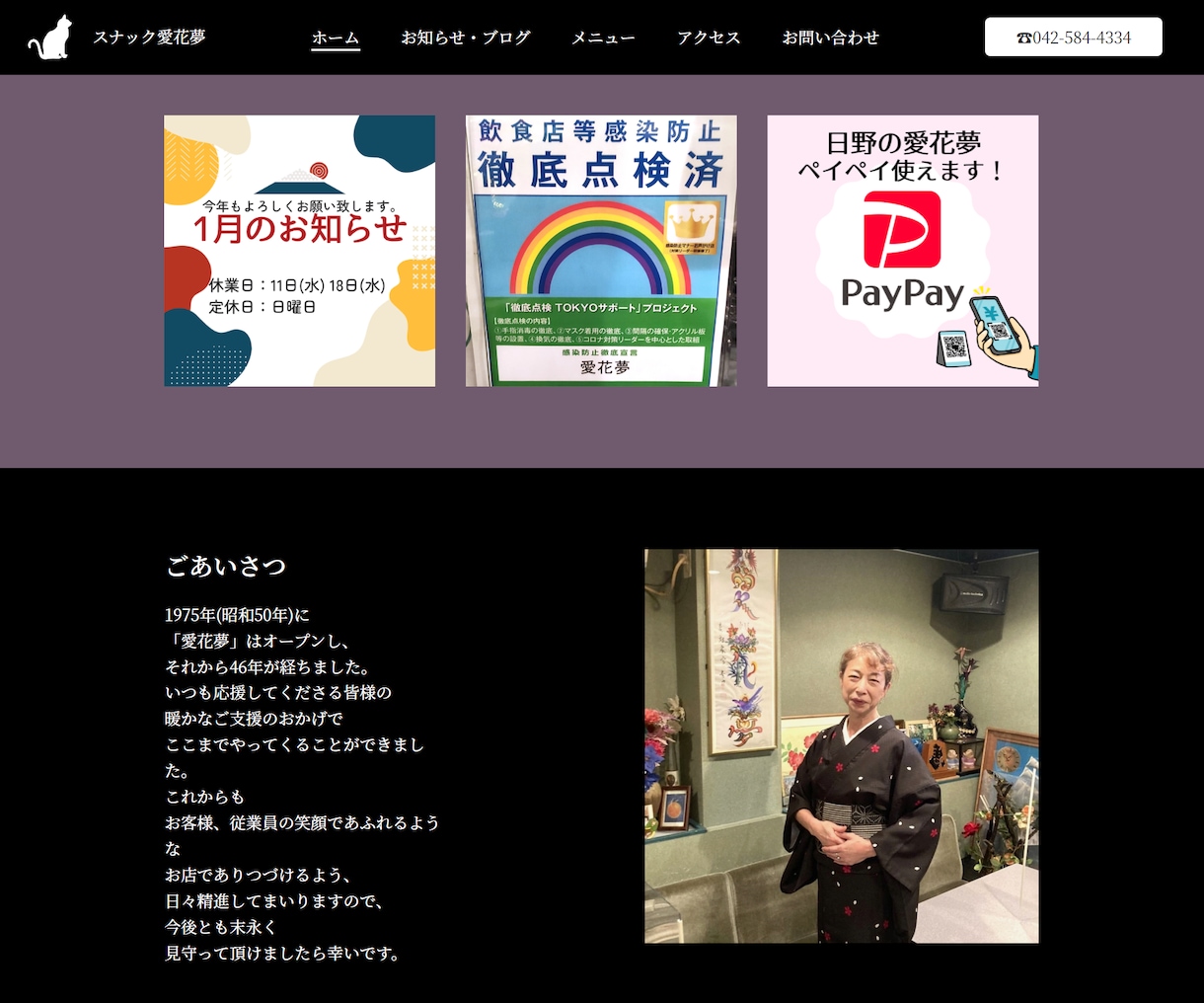Click the white cat logo icon
The image size is (1204, 1003).
[x=50, y=38]
